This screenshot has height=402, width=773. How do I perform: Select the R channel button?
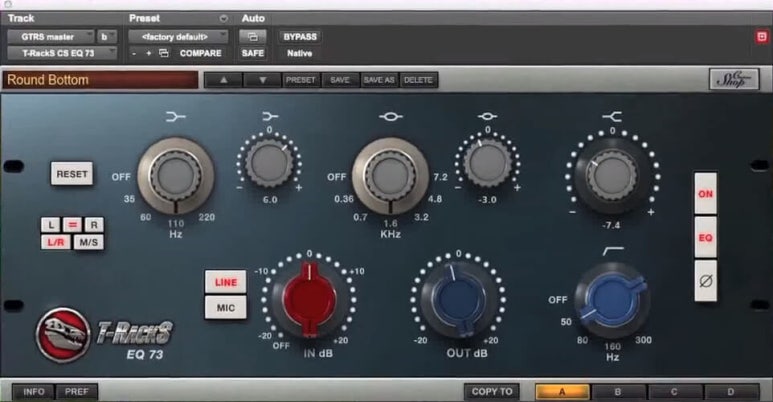point(94,225)
